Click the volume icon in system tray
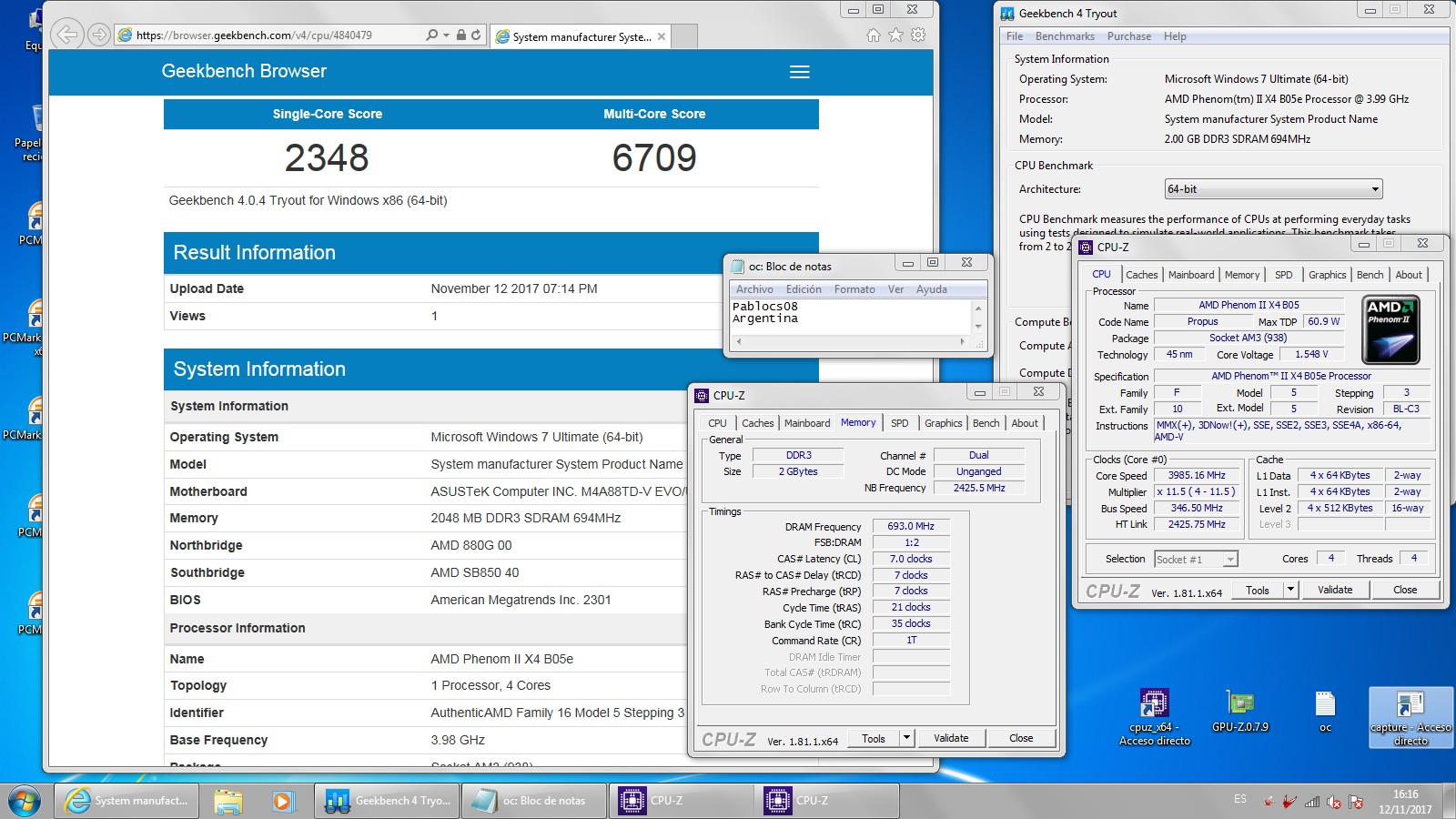The height and width of the screenshot is (819, 1456). pyautogui.click(x=1334, y=802)
